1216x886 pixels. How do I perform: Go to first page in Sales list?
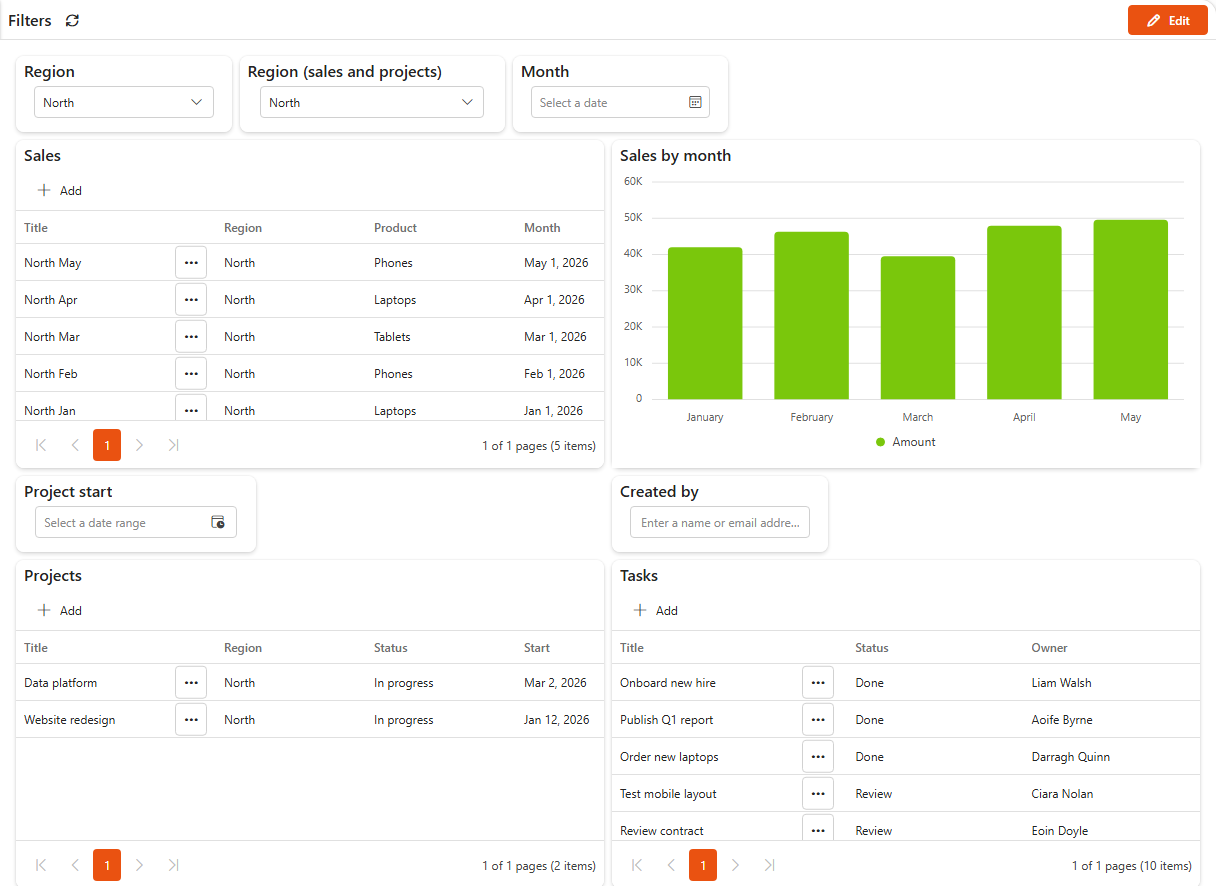[x=41, y=445]
